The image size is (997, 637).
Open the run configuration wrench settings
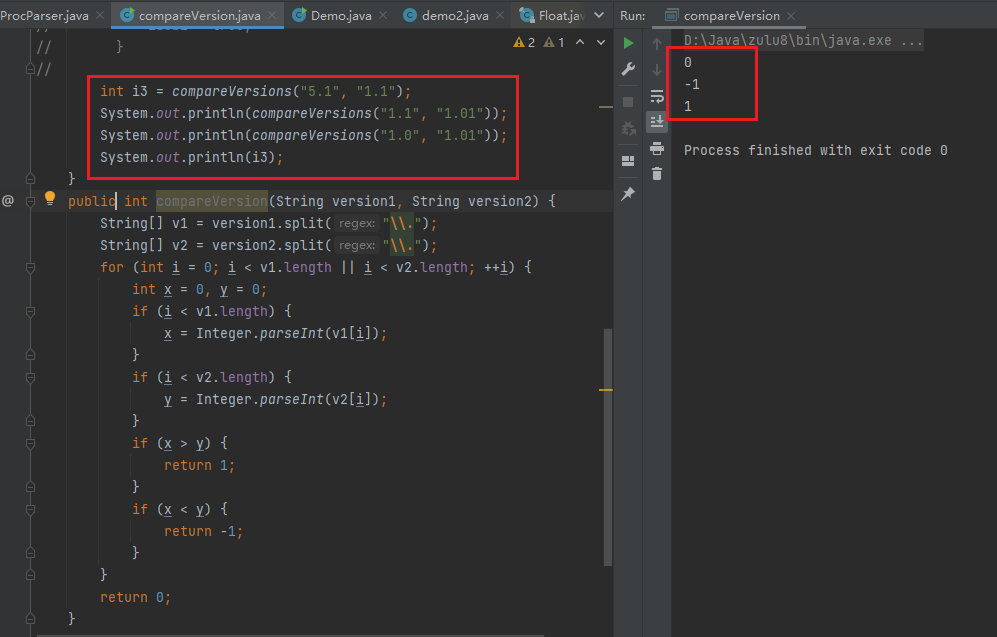coord(628,69)
